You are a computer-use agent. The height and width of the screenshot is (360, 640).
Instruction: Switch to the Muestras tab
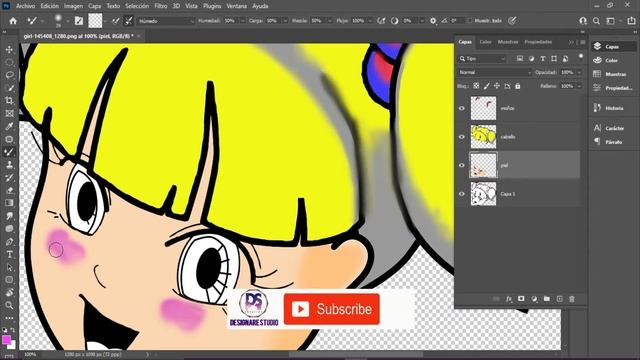[508, 42]
